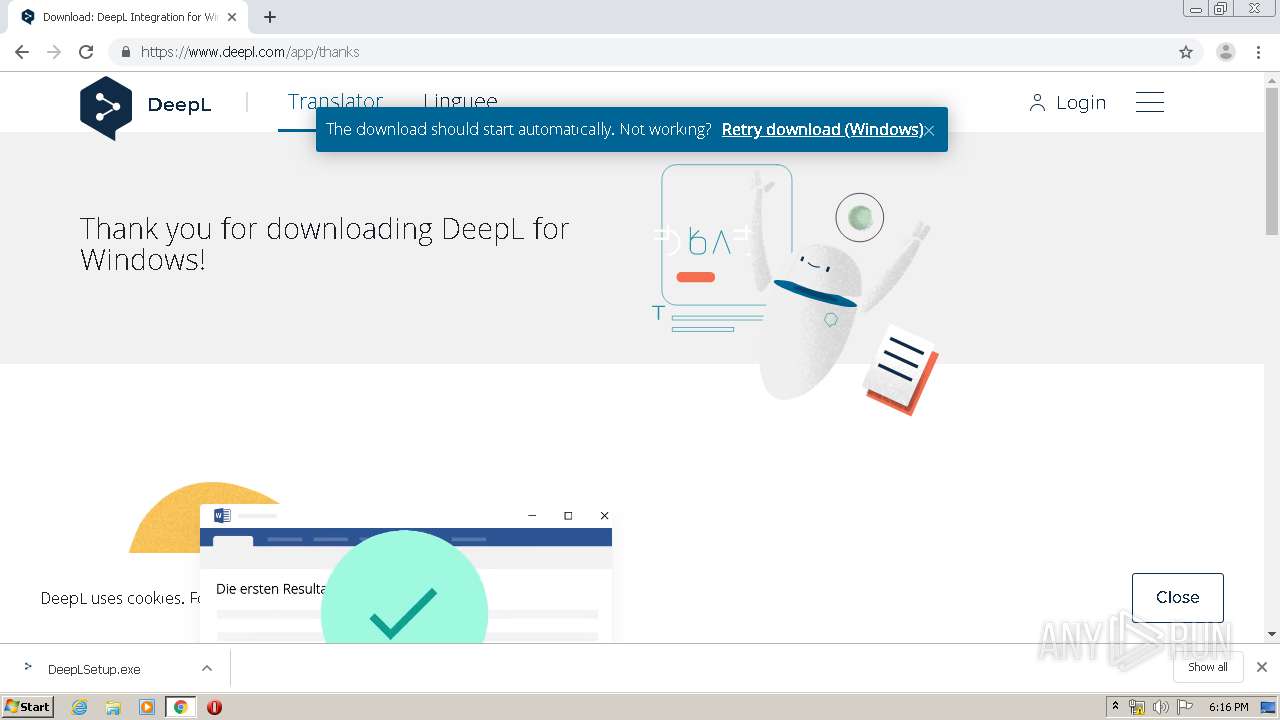Switch to Linguee tab
This screenshot has height=720, width=1280.
[x=460, y=102]
